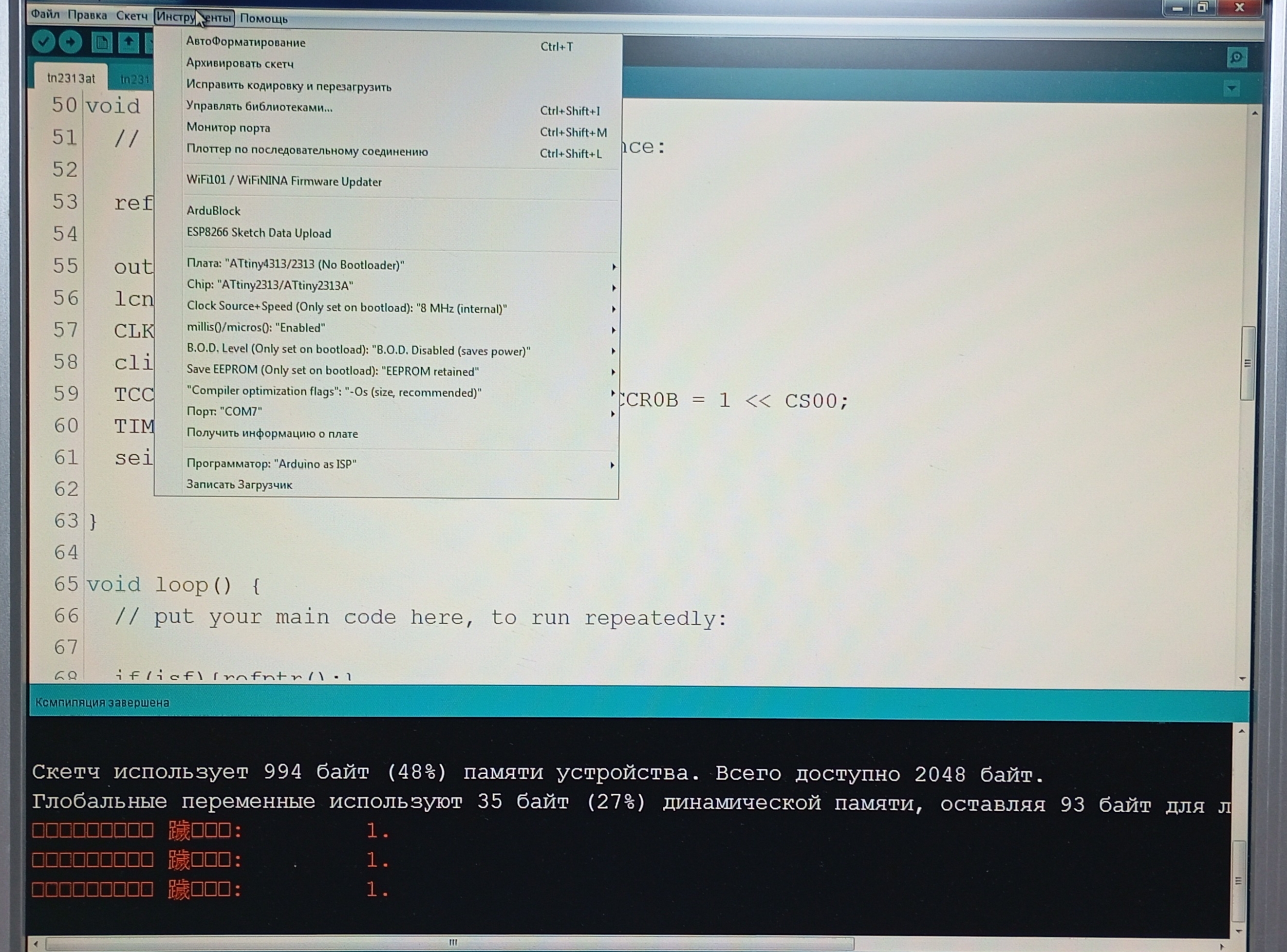
Task: Click Записать Загрузчик menu item
Action: [x=239, y=485]
